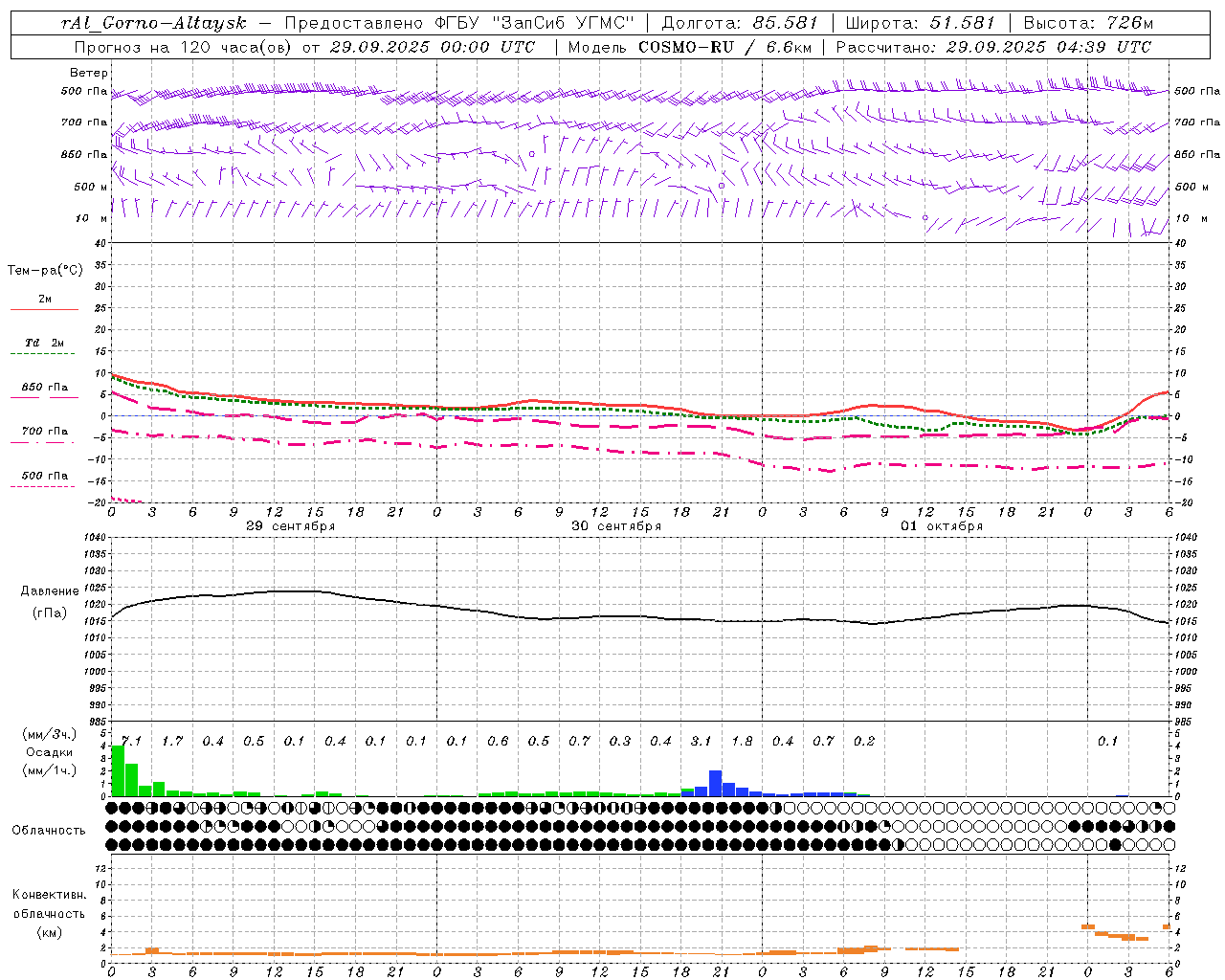Image resolution: width=1225 pixels, height=980 pixels.
Task: Click the Модель COSMO-RU / 6.6км label
Action: click(690, 47)
